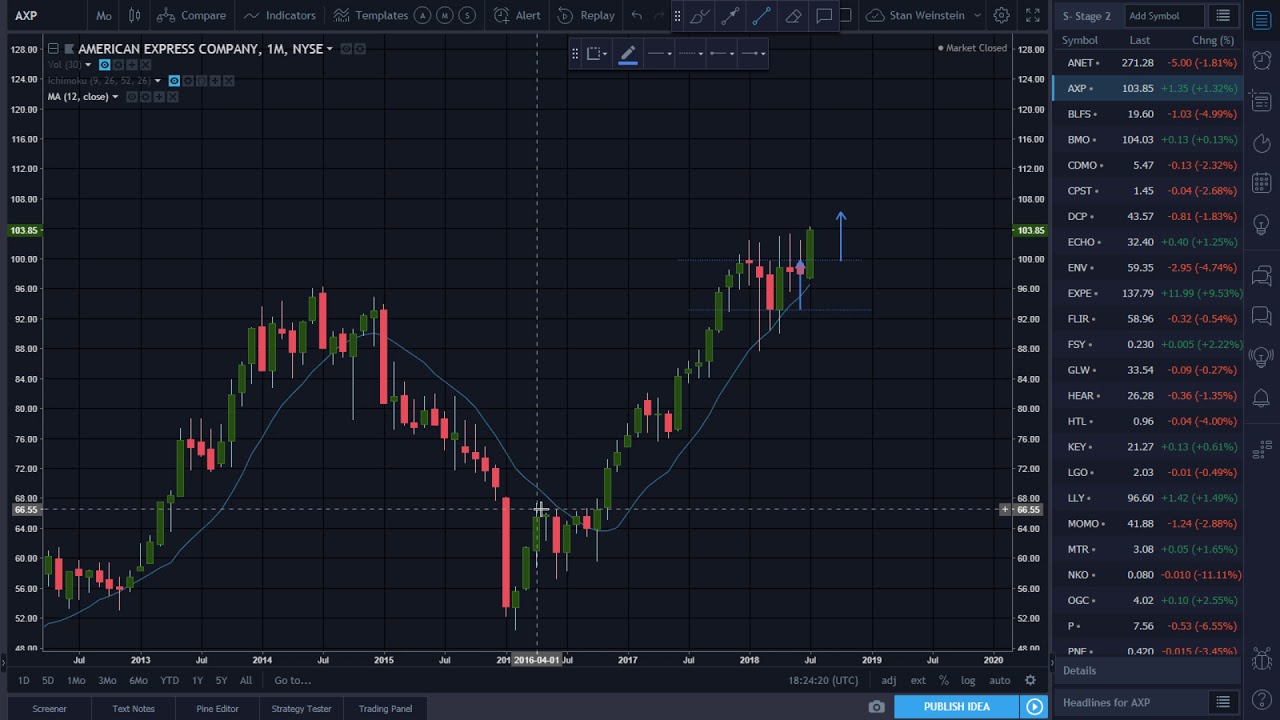Image resolution: width=1280 pixels, height=720 pixels.
Task: Open the Text Notes tab
Action: pos(133,708)
